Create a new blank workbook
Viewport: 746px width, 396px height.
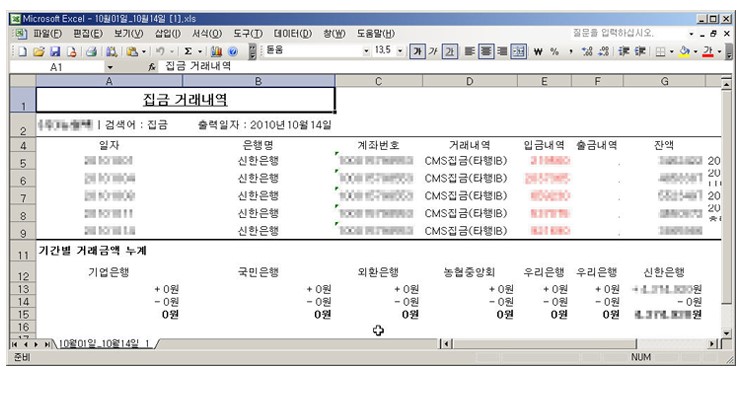tap(22, 51)
